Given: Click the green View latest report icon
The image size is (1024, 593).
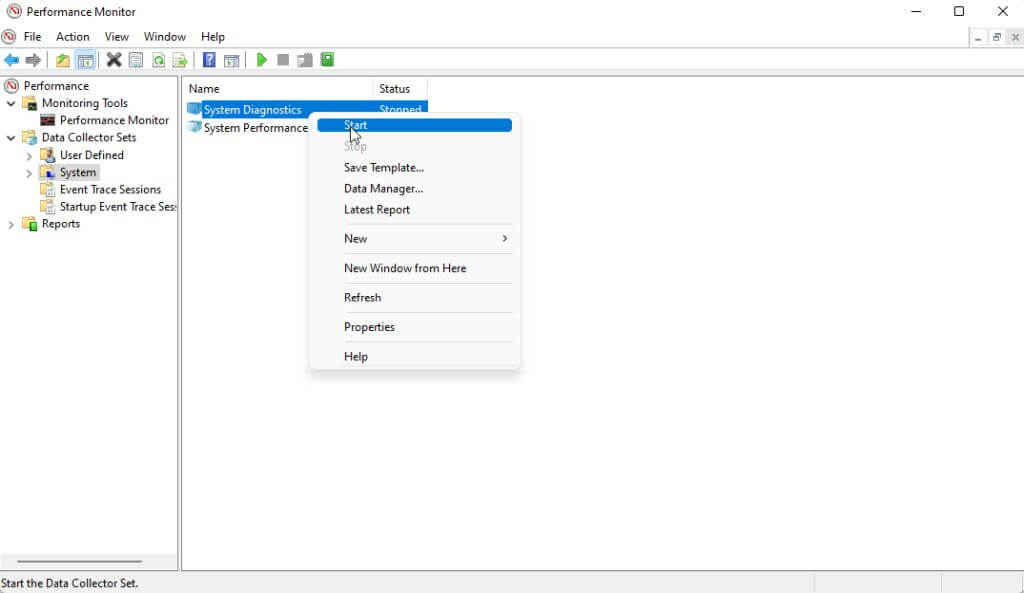Looking at the screenshot, I should [327, 60].
